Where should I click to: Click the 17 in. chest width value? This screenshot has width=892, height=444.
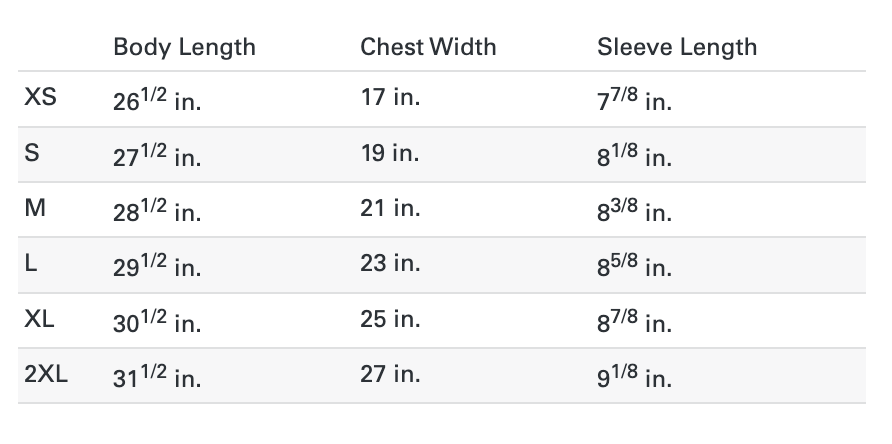tap(390, 97)
